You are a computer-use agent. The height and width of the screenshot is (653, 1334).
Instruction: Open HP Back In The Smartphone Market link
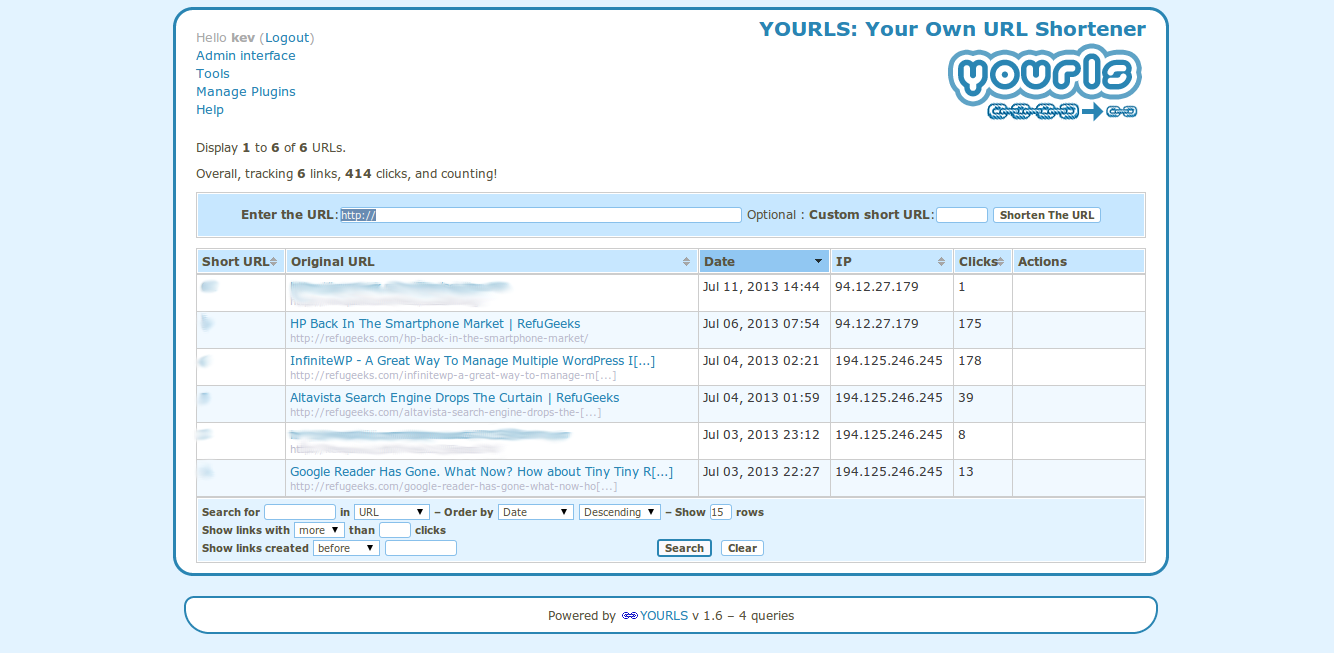[x=435, y=324]
